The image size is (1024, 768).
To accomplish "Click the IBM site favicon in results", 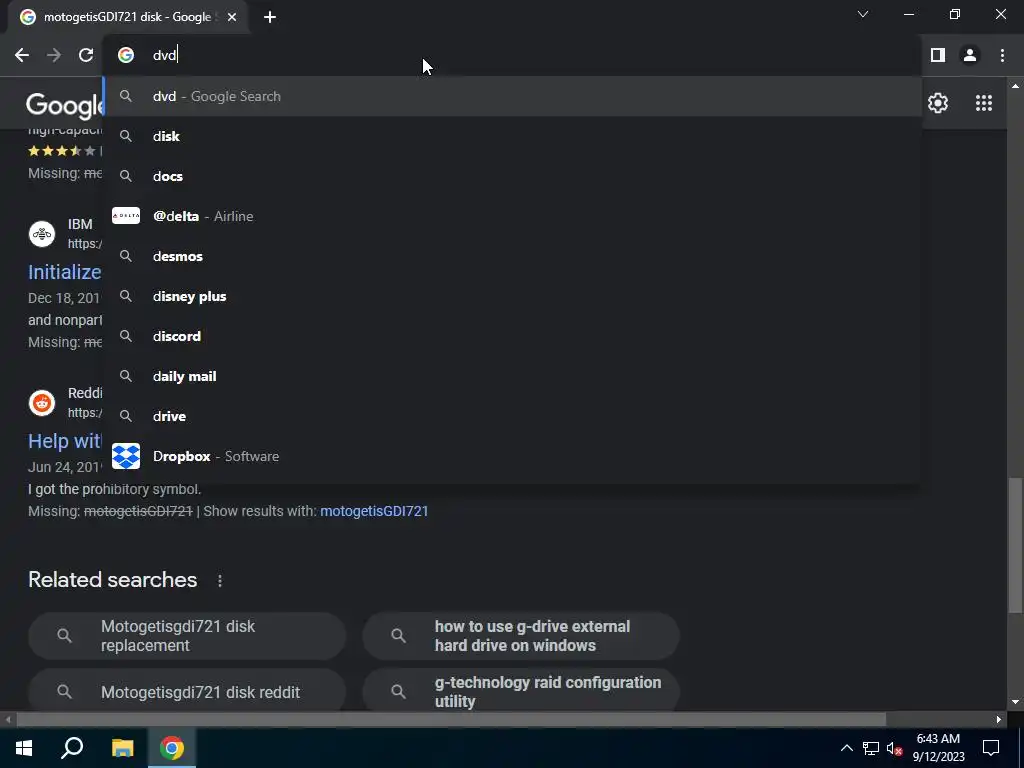I will coord(42,233).
